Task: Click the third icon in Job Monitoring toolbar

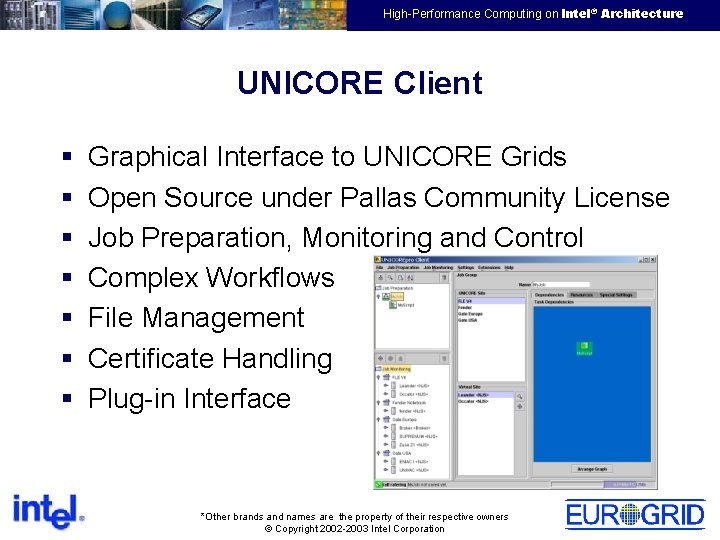Action: 400,358
